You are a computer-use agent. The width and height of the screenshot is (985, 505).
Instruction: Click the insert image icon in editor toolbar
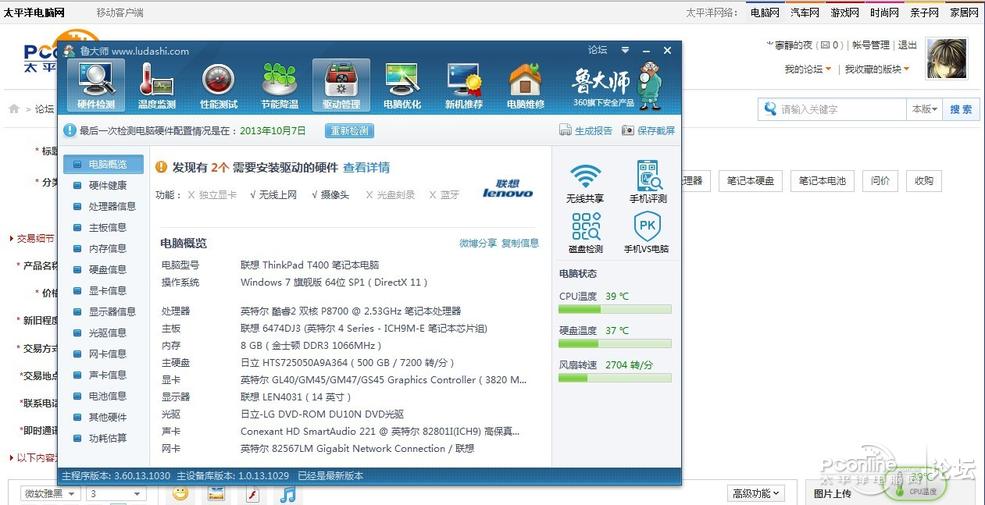click(x=217, y=494)
